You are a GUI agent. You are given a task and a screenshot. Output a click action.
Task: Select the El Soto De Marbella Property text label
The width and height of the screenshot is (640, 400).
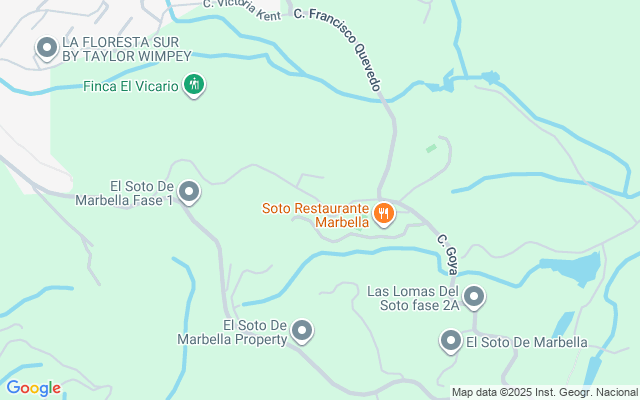[x=232, y=332]
